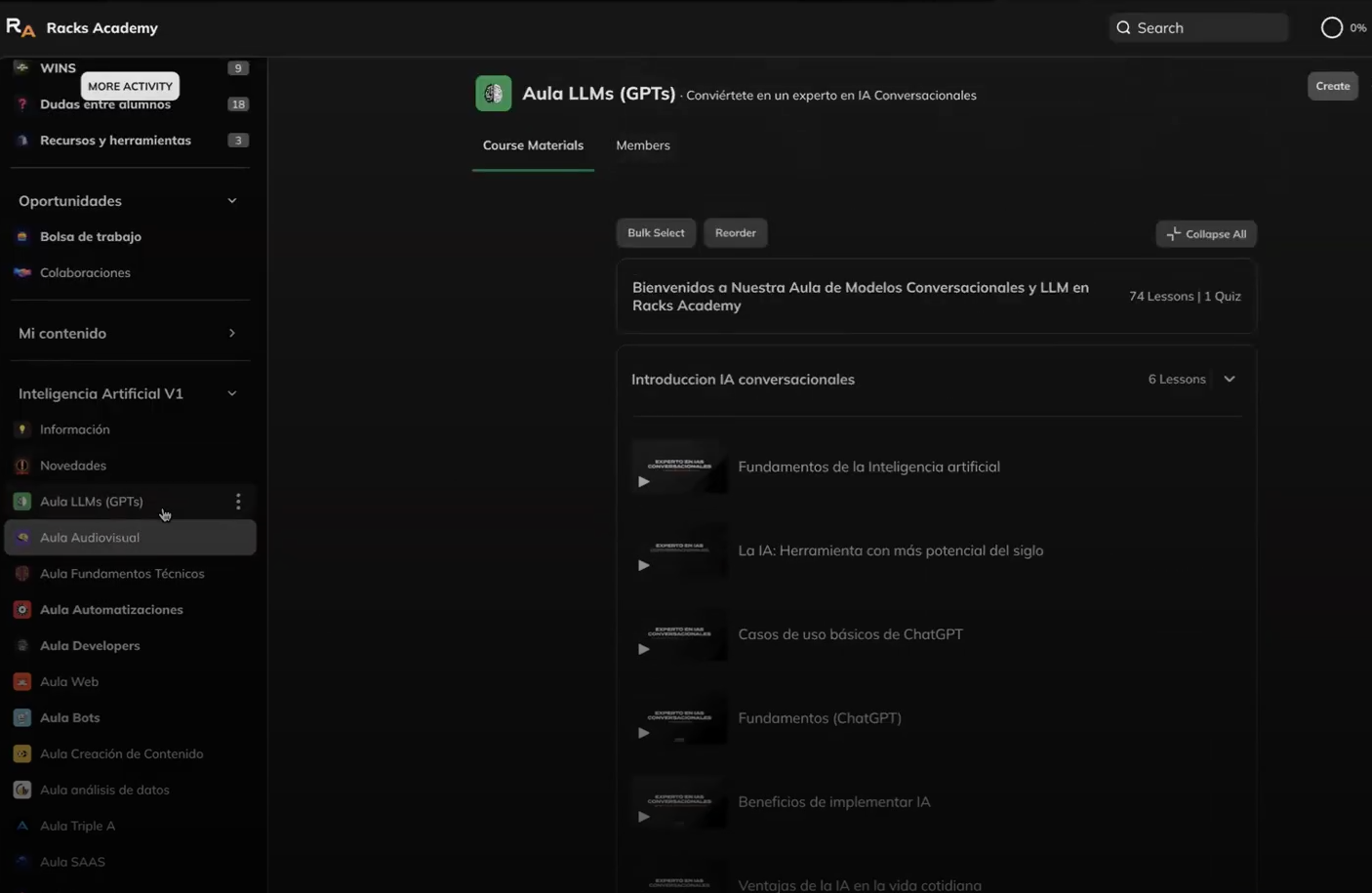Click the Aula Bots sidebar icon
The width and height of the screenshot is (1372, 893).
(21, 718)
